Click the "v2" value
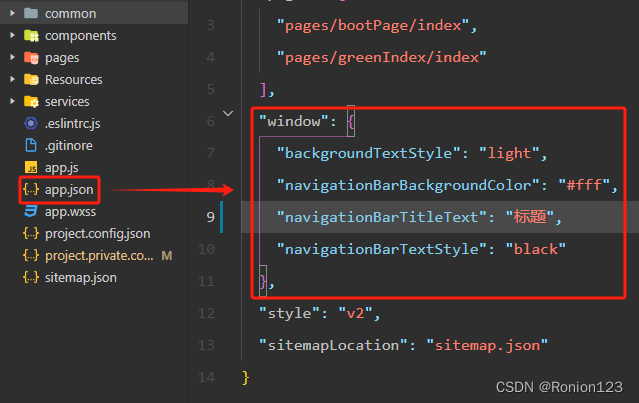The width and height of the screenshot is (639, 403). tap(355, 313)
